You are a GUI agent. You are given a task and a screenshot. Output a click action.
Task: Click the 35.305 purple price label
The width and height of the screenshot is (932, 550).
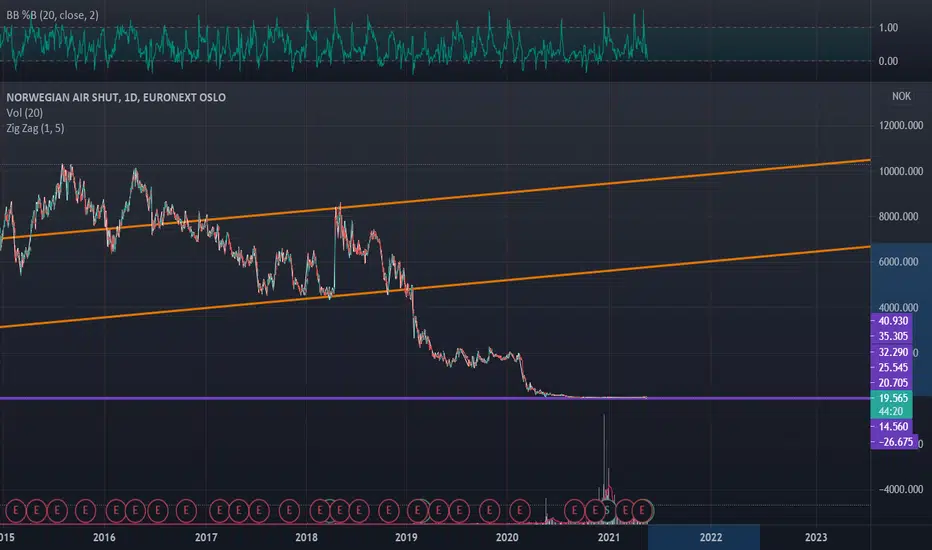pos(892,336)
